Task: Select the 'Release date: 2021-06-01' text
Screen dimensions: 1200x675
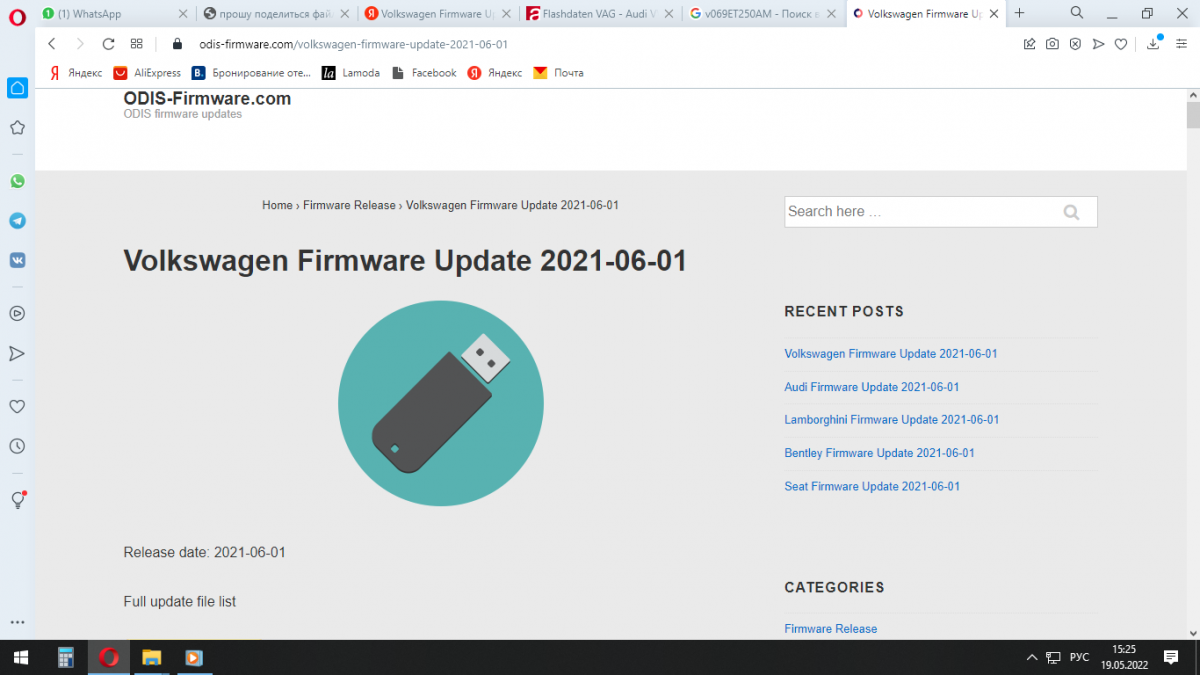Action: (205, 552)
